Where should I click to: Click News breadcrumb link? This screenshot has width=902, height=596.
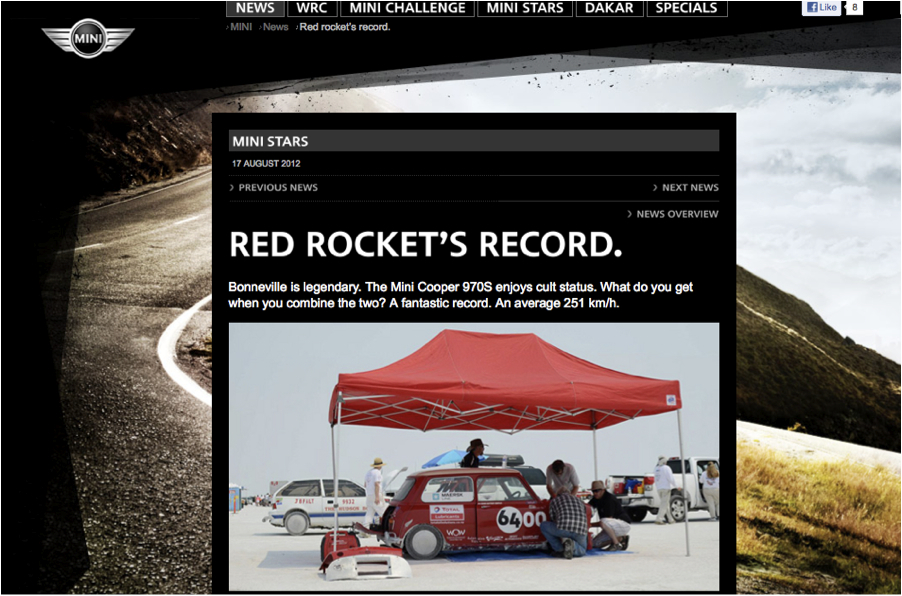[x=275, y=27]
